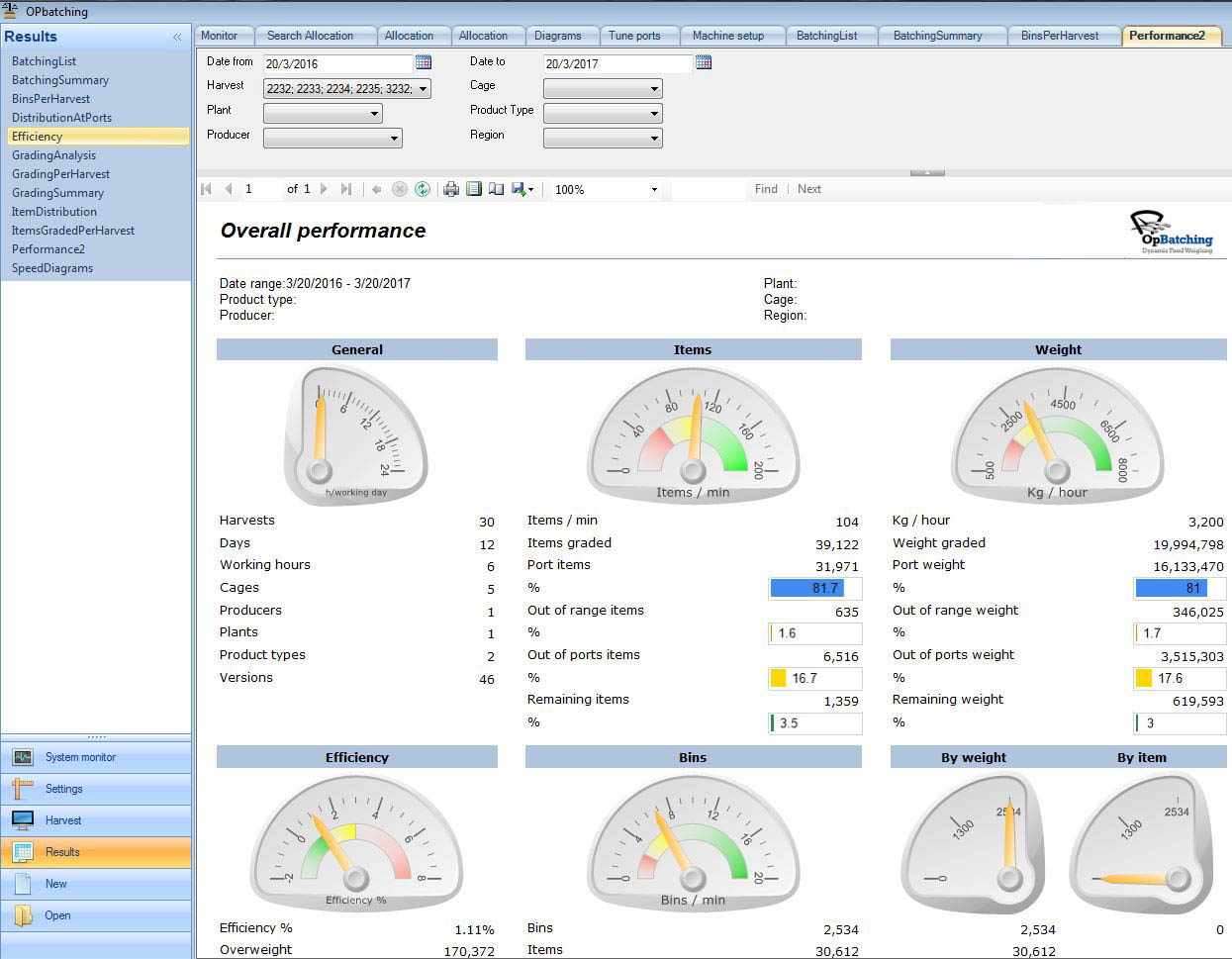Viewport: 1232px width, 959px height.
Task: Go to first report page
Action: click(207, 189)
